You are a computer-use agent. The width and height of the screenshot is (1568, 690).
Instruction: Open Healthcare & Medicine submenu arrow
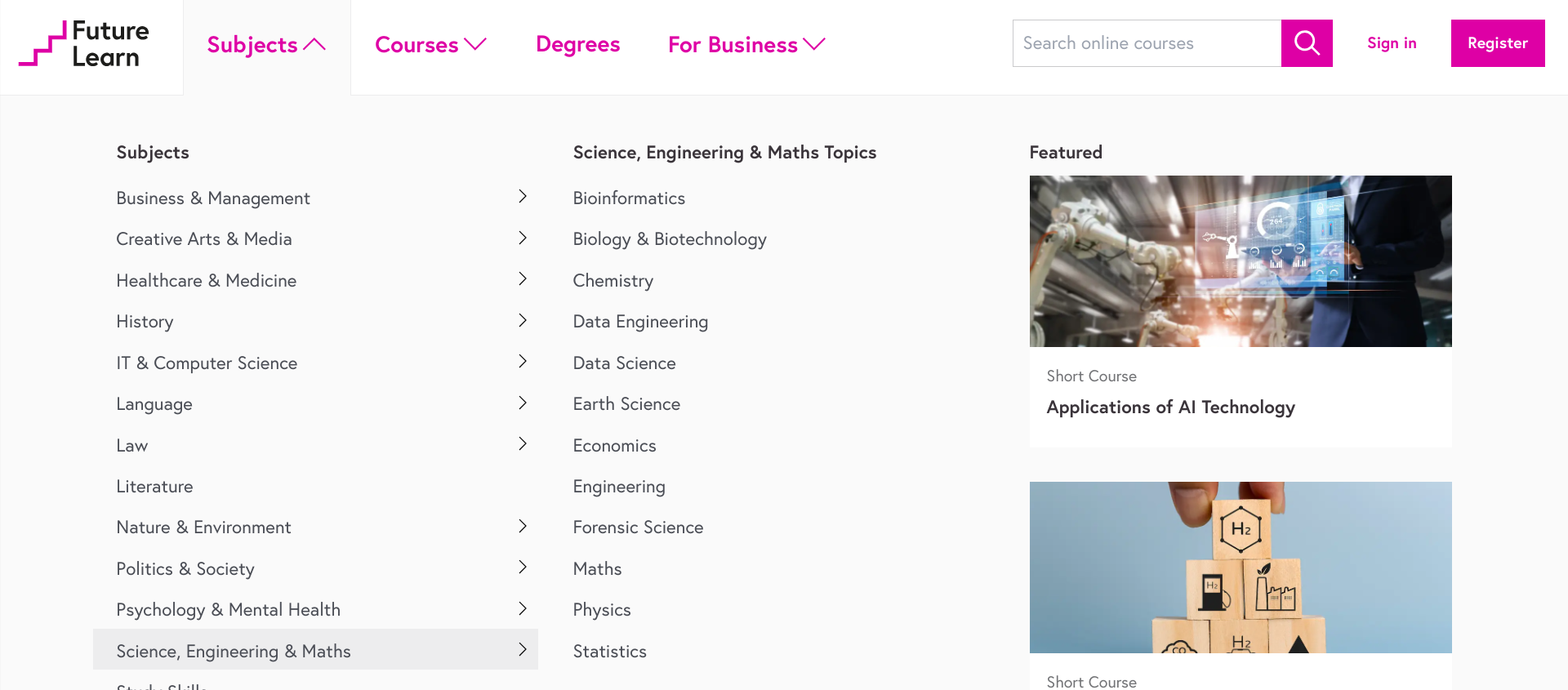pos(523,279)
